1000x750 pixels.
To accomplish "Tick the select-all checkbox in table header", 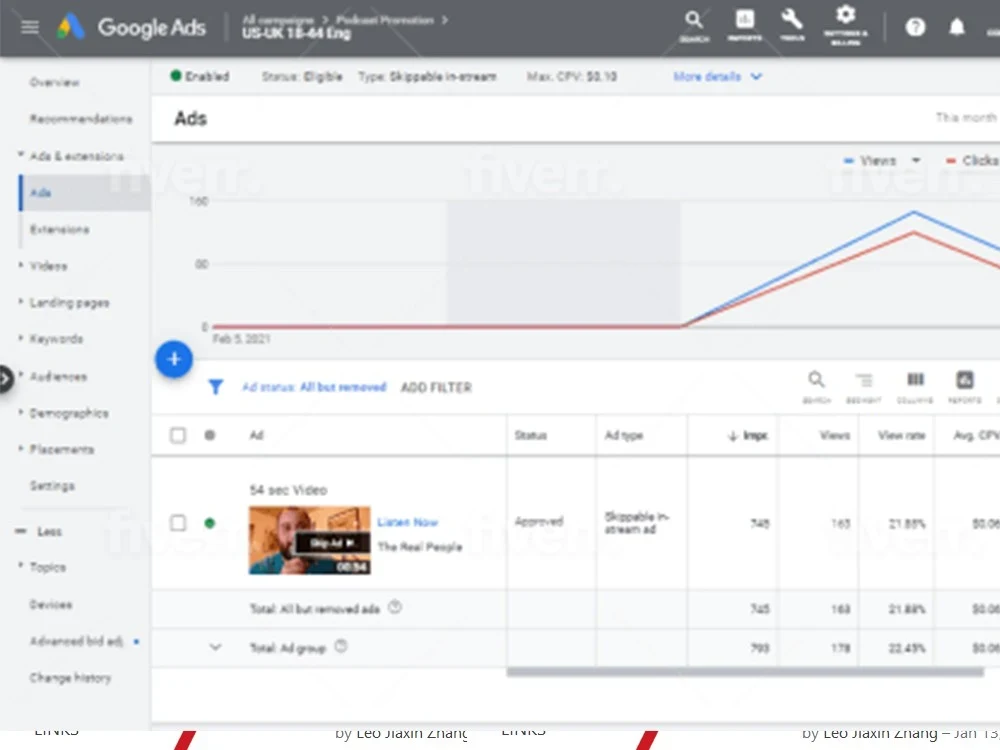I will pos(178,436).
